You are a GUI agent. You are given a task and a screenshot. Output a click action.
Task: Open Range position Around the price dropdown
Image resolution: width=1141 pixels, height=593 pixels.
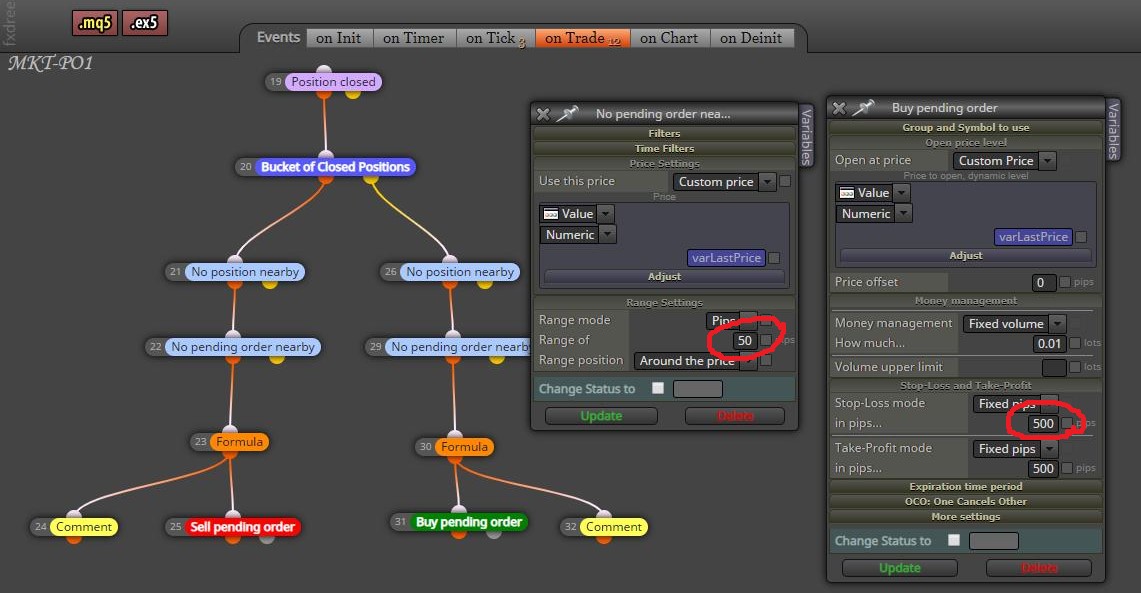696,361
